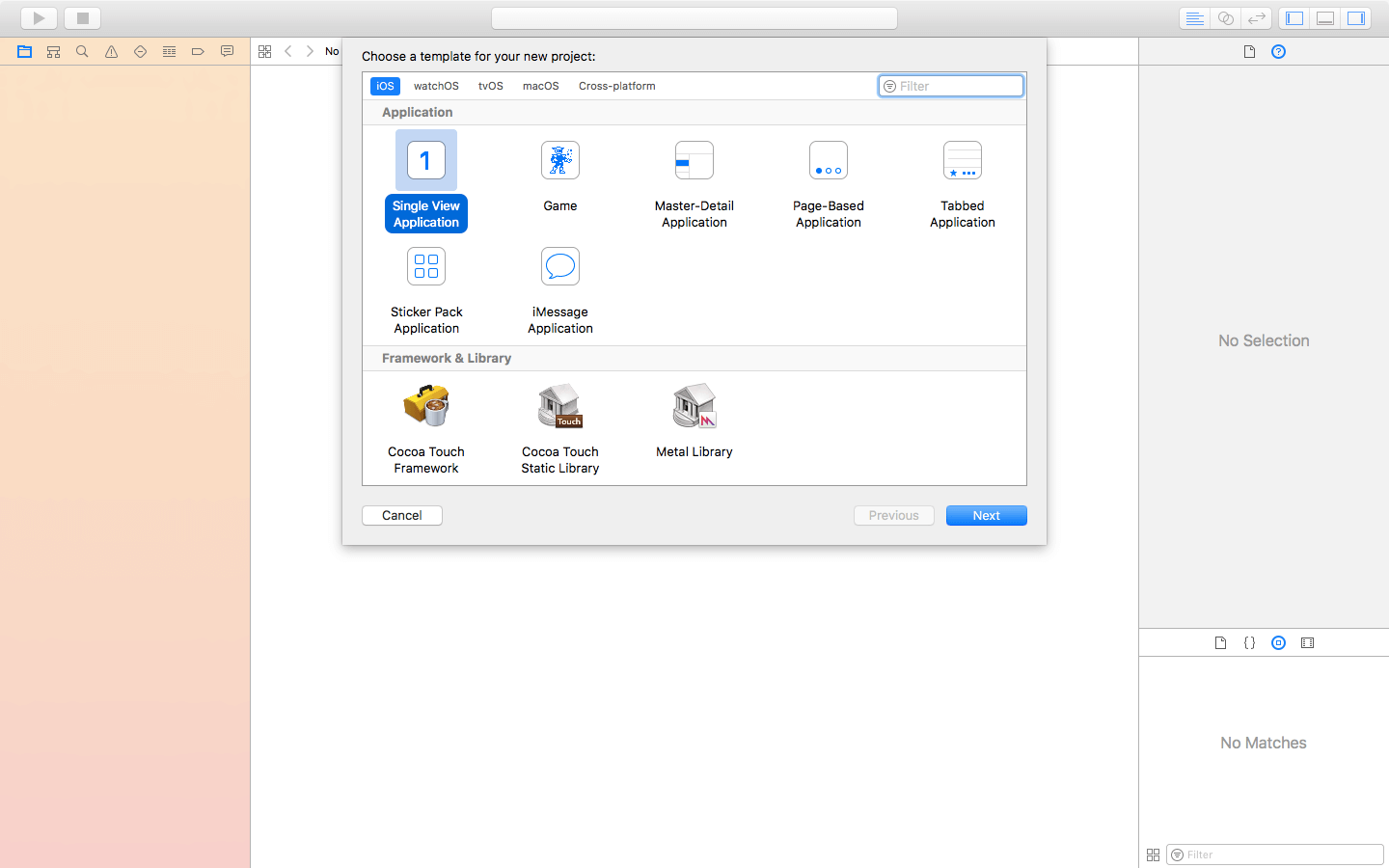Go back with the left chevron
Image resolution: width=1389 pixels, height=868 pixels.
(287, 51)
